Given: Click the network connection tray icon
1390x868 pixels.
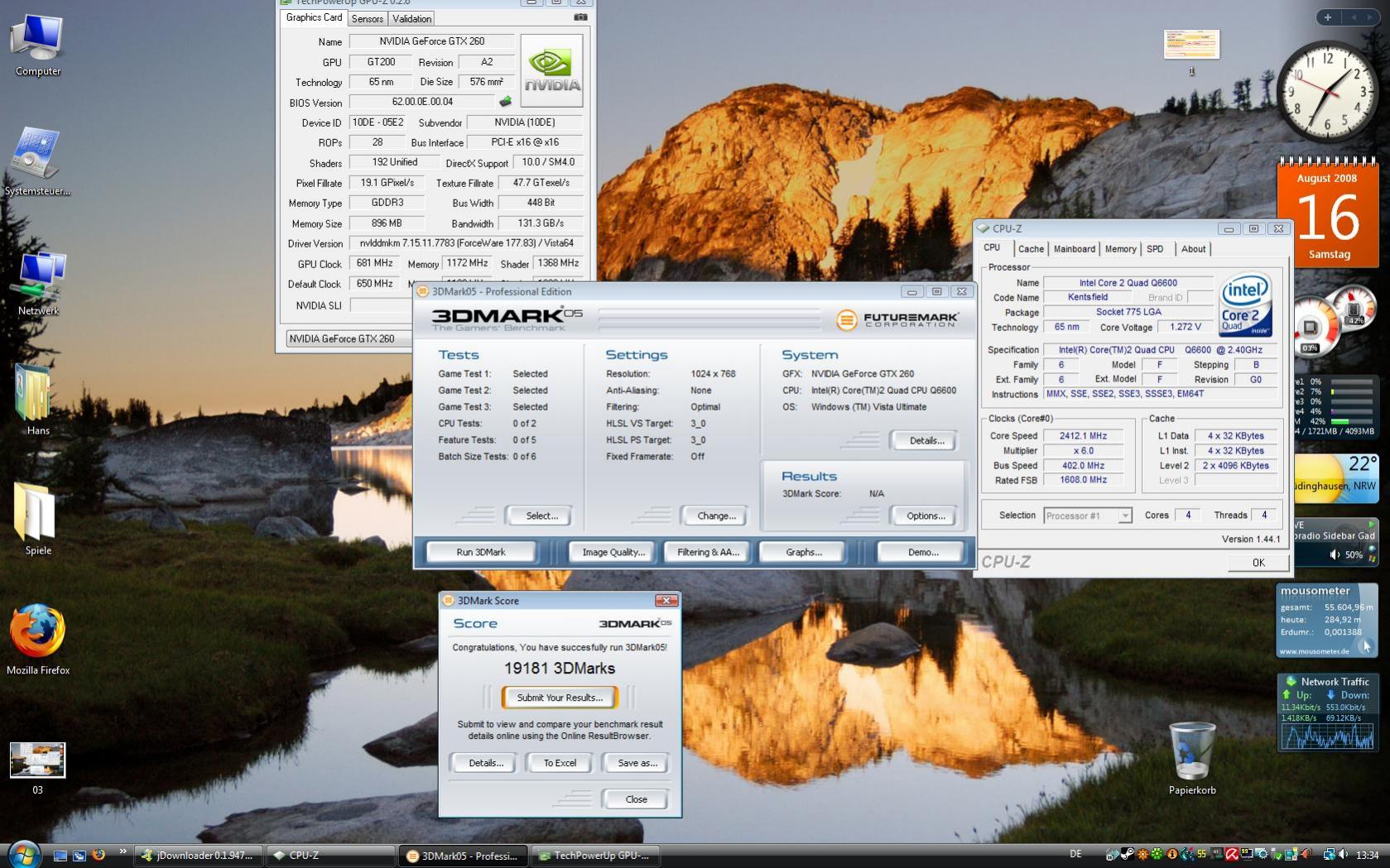Looking at the screenshot, I should pos(1328,855).
